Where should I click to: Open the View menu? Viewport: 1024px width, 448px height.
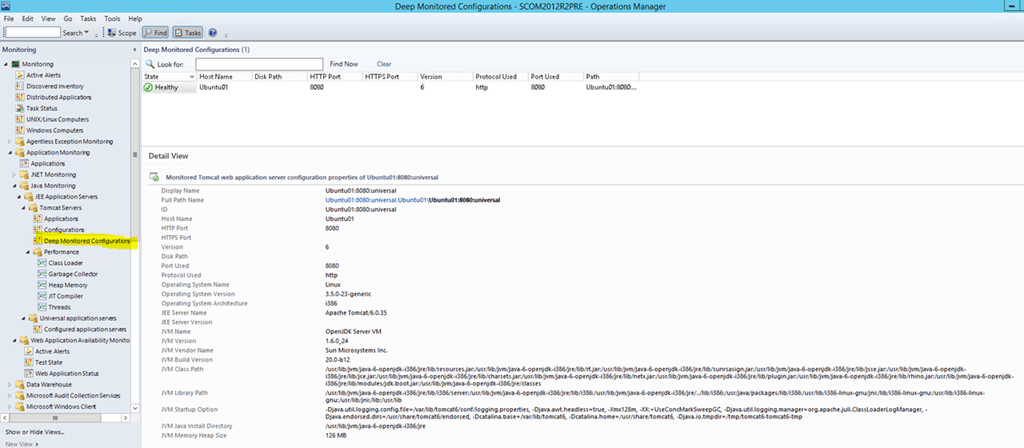pos(48,19)
